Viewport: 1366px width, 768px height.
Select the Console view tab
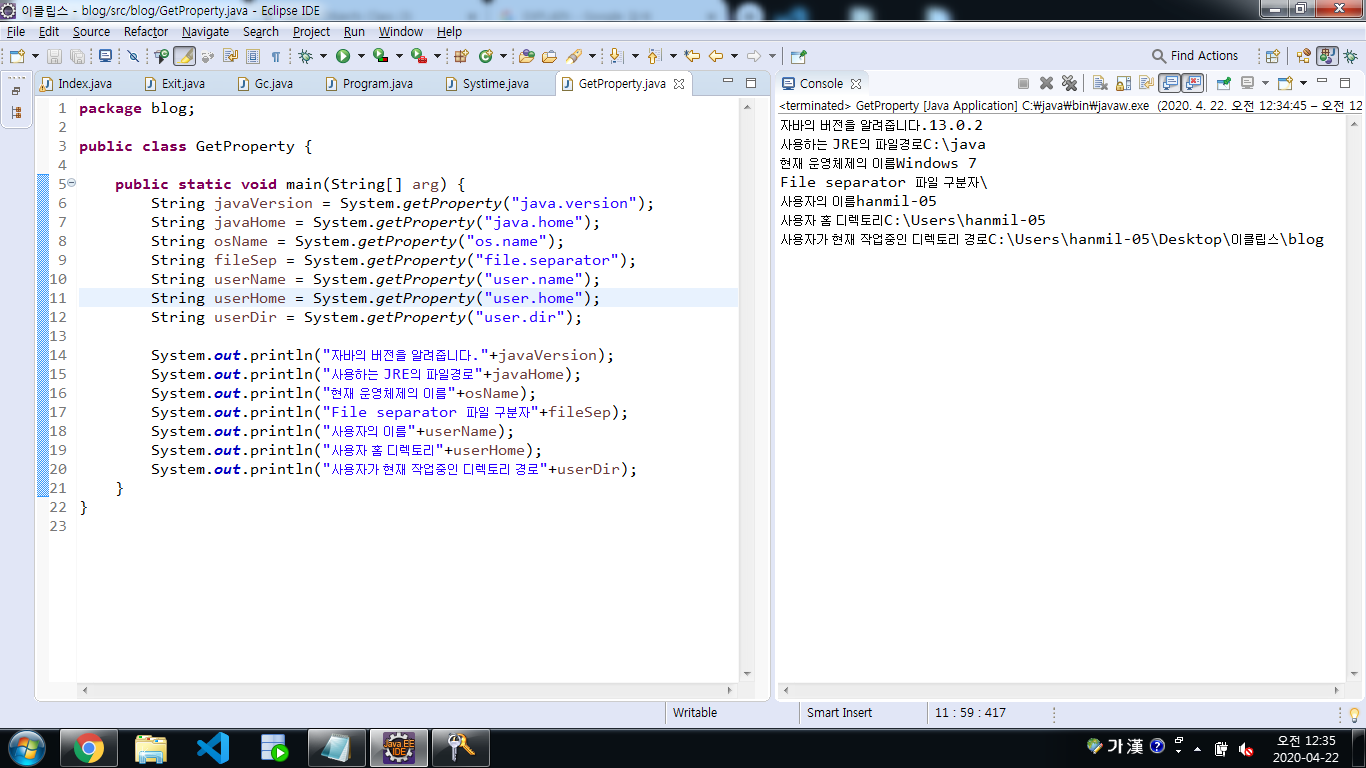[x=821, y=84]
